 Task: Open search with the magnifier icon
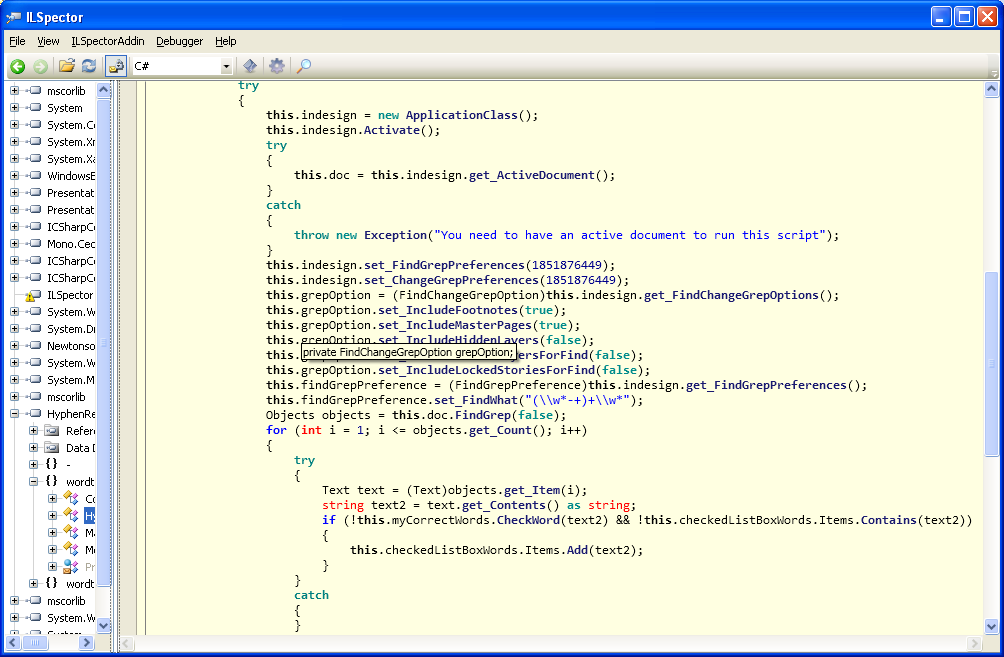pyautogui.click(x=304, y=66)
